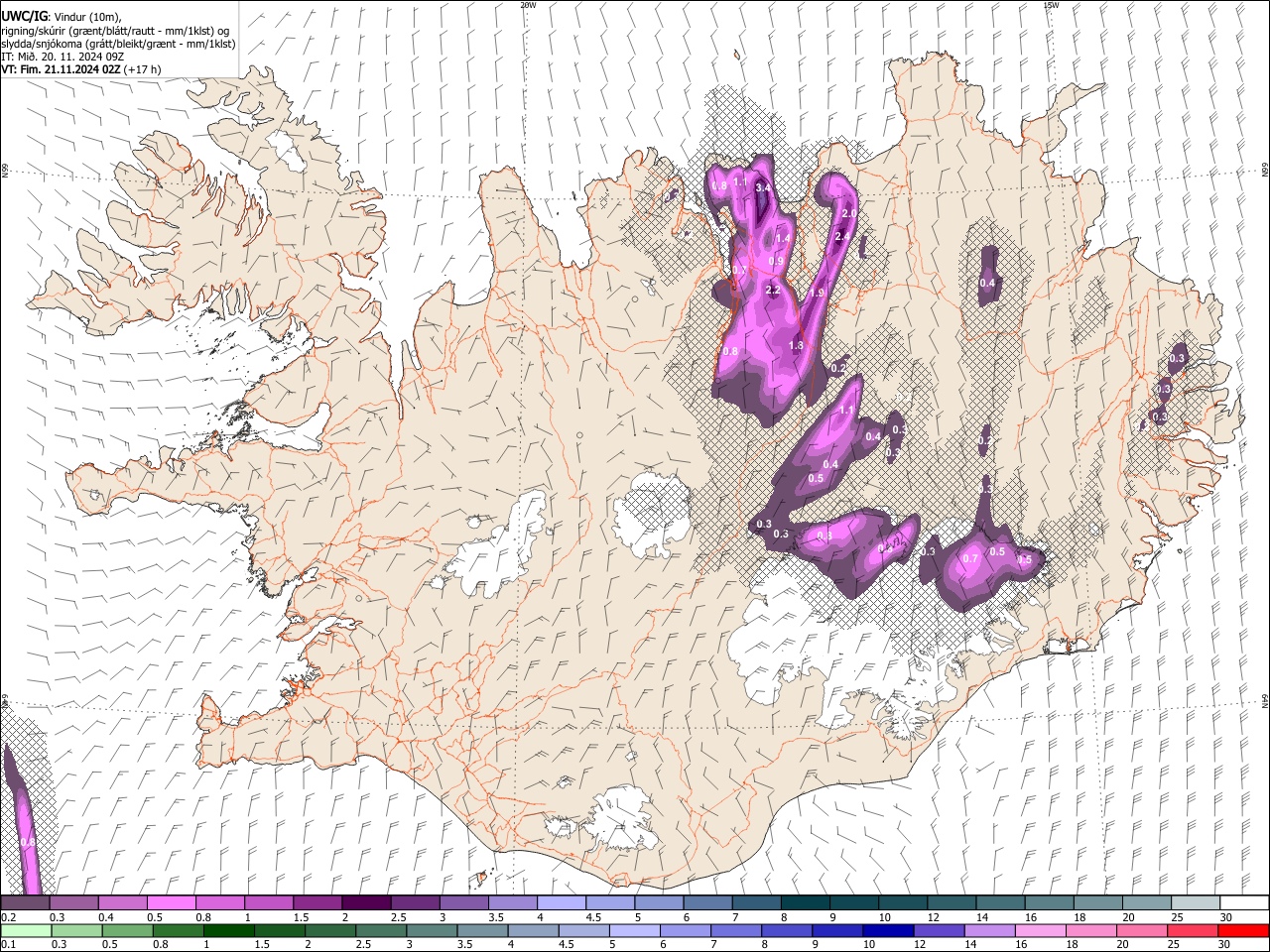Pick the pink 20 swatch in the rain legend

click(1141, 930)
